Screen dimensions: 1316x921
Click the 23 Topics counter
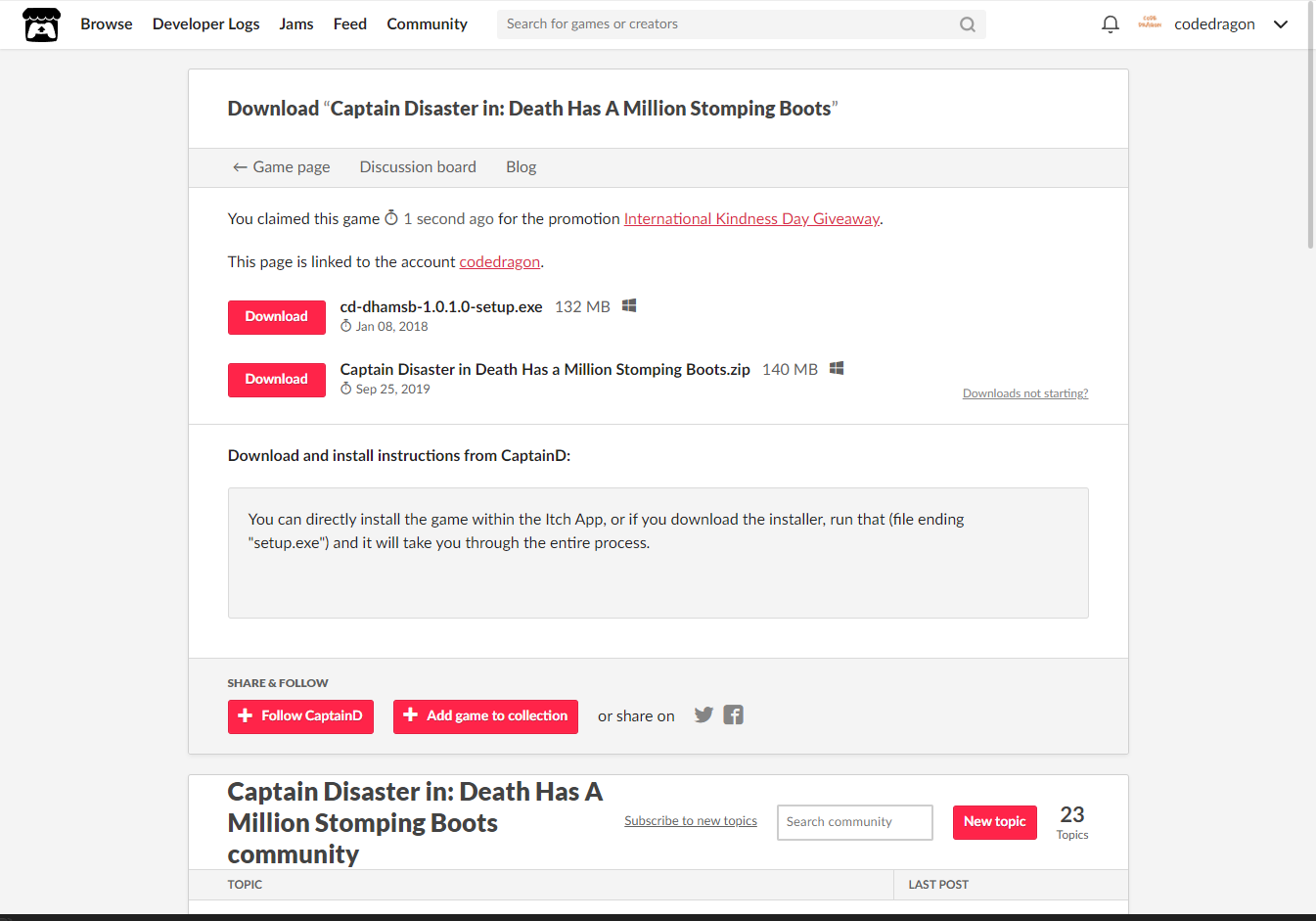(1072, 822)
